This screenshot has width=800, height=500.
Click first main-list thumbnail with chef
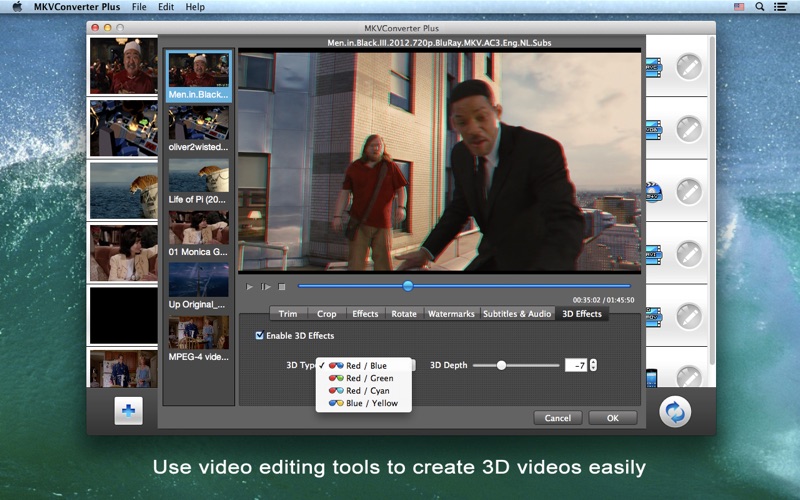(x=123, y=66)
